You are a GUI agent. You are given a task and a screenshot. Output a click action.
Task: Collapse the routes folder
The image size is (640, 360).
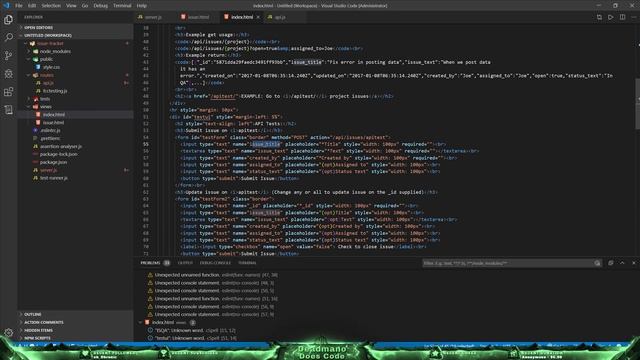click(x=47, y=75)
